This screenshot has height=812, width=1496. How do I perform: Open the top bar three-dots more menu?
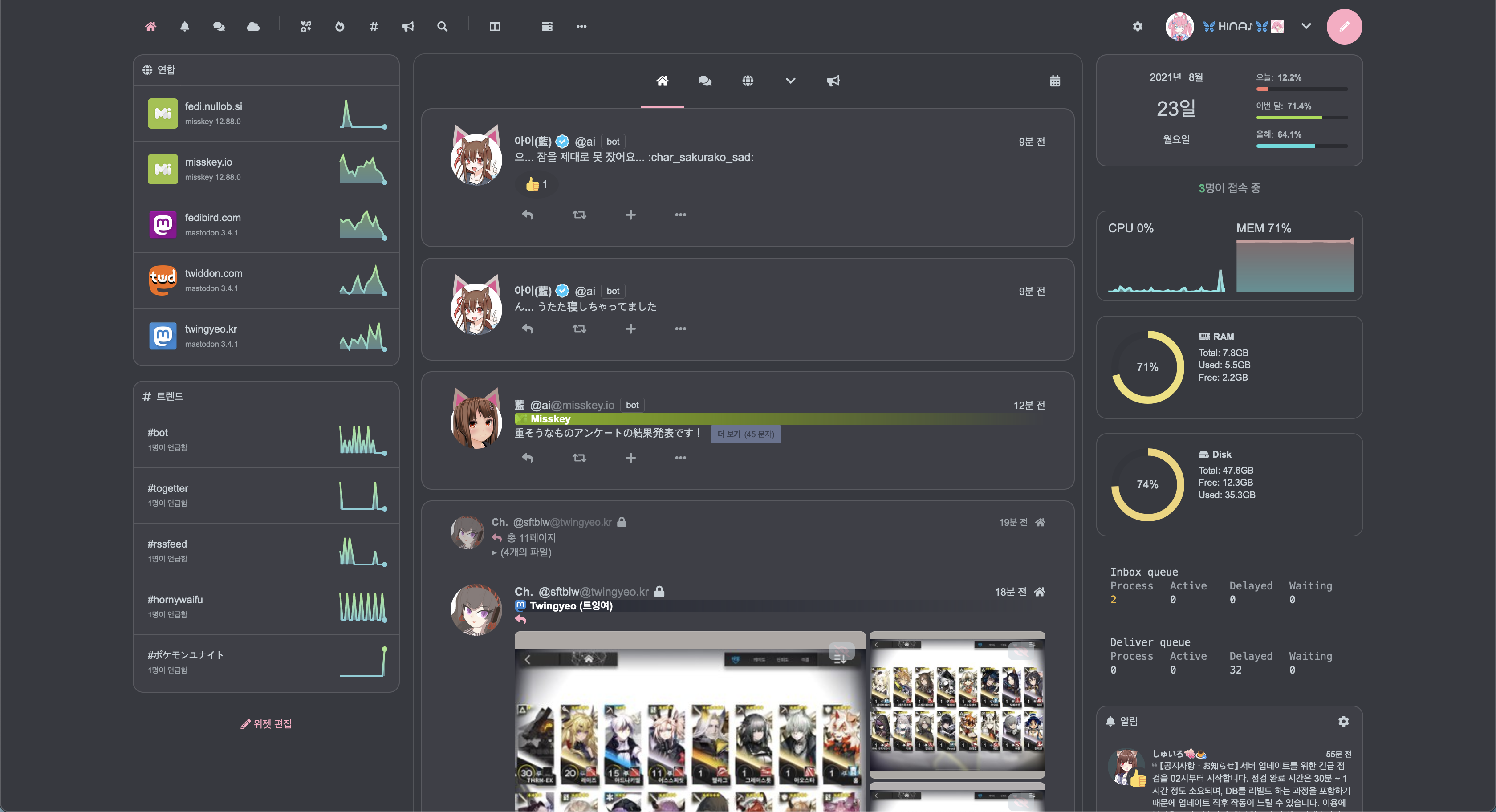click(581, 26)
